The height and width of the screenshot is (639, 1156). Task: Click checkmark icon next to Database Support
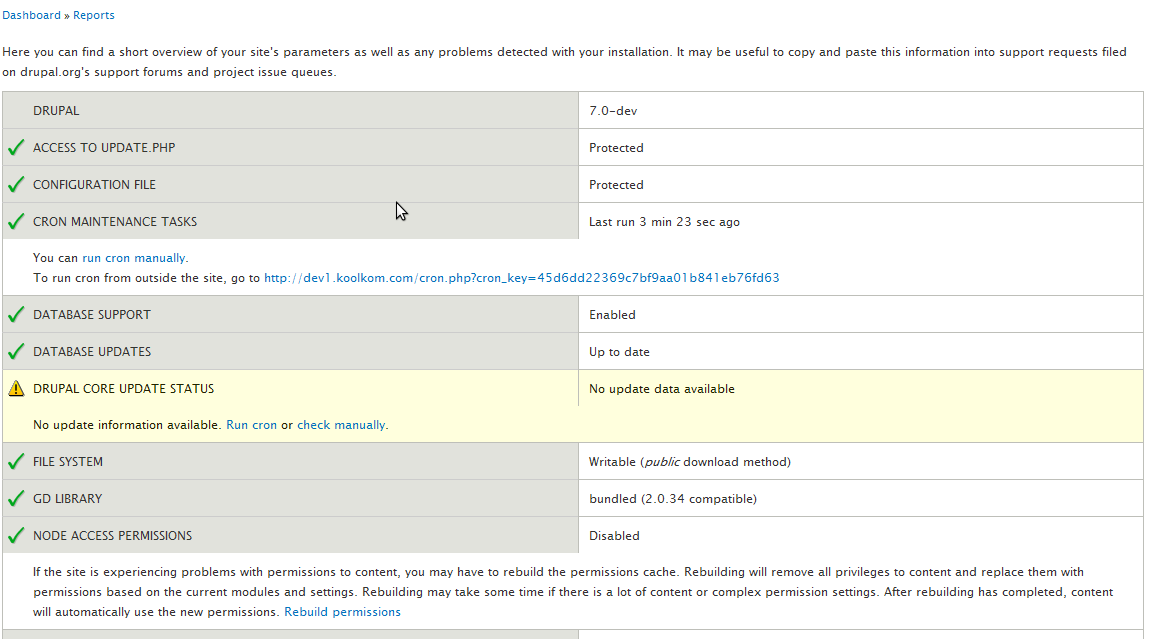tap(16, 315)
